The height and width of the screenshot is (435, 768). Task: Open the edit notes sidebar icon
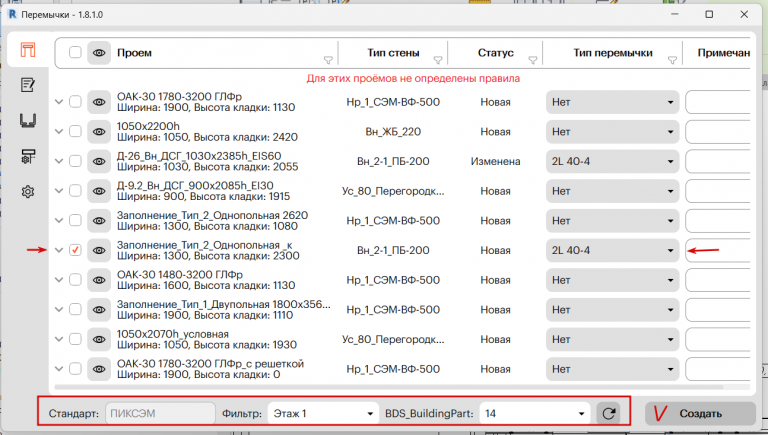(28, 85)
